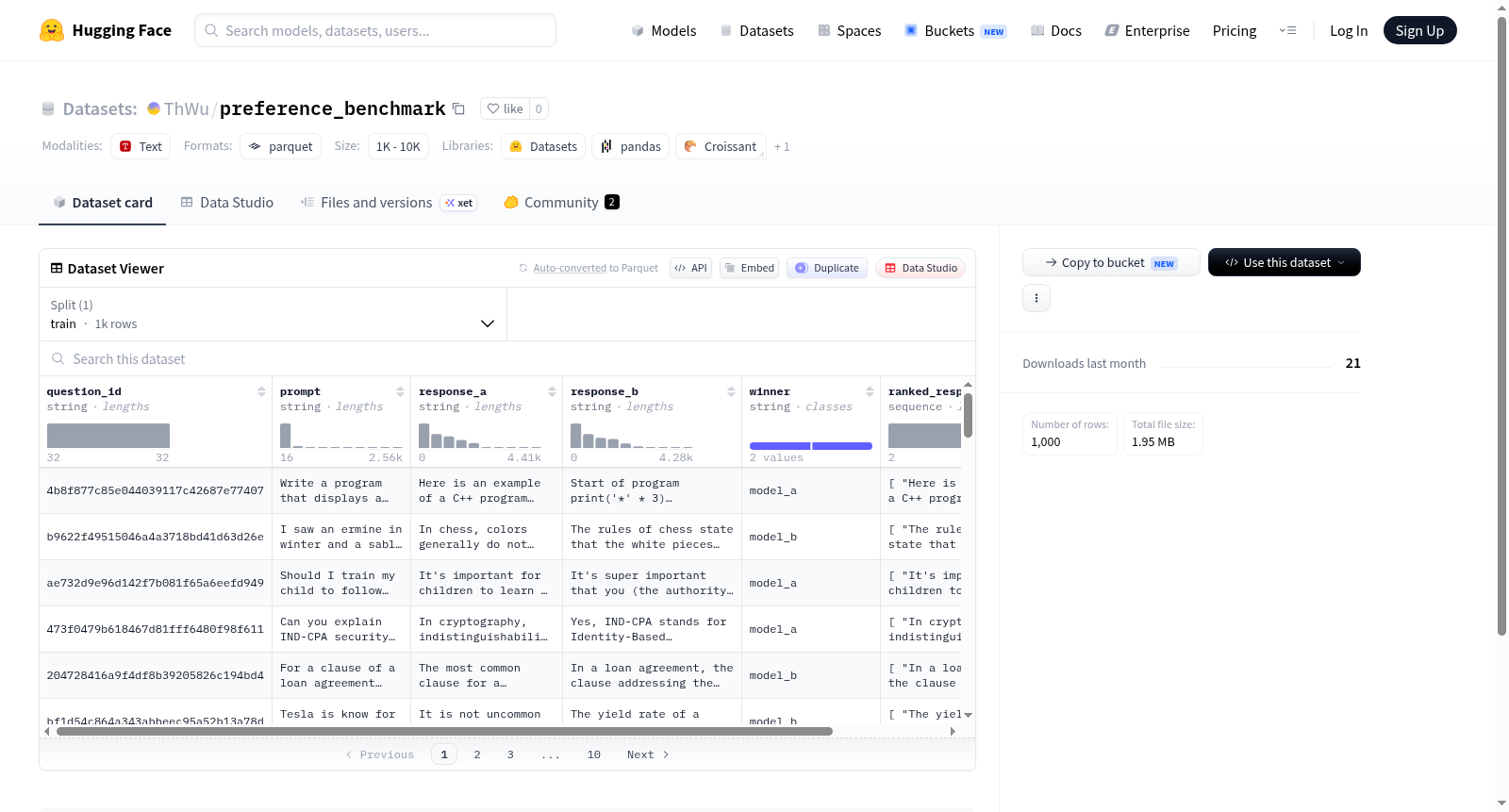Expand the train split dropdown
The height and width of the screenshot is (812, 1509).
(x=273, y=314)
